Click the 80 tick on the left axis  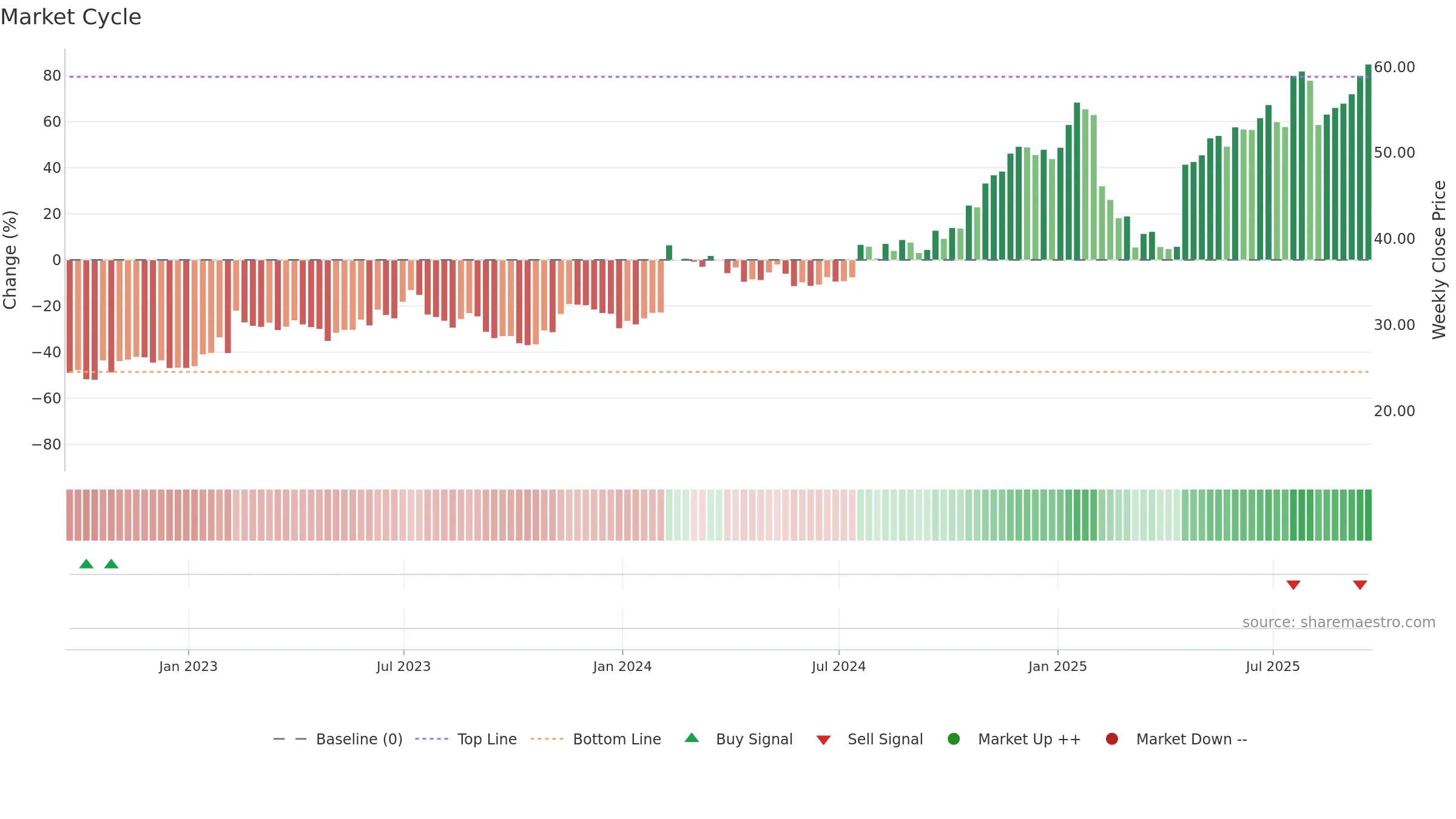[52, 76]
